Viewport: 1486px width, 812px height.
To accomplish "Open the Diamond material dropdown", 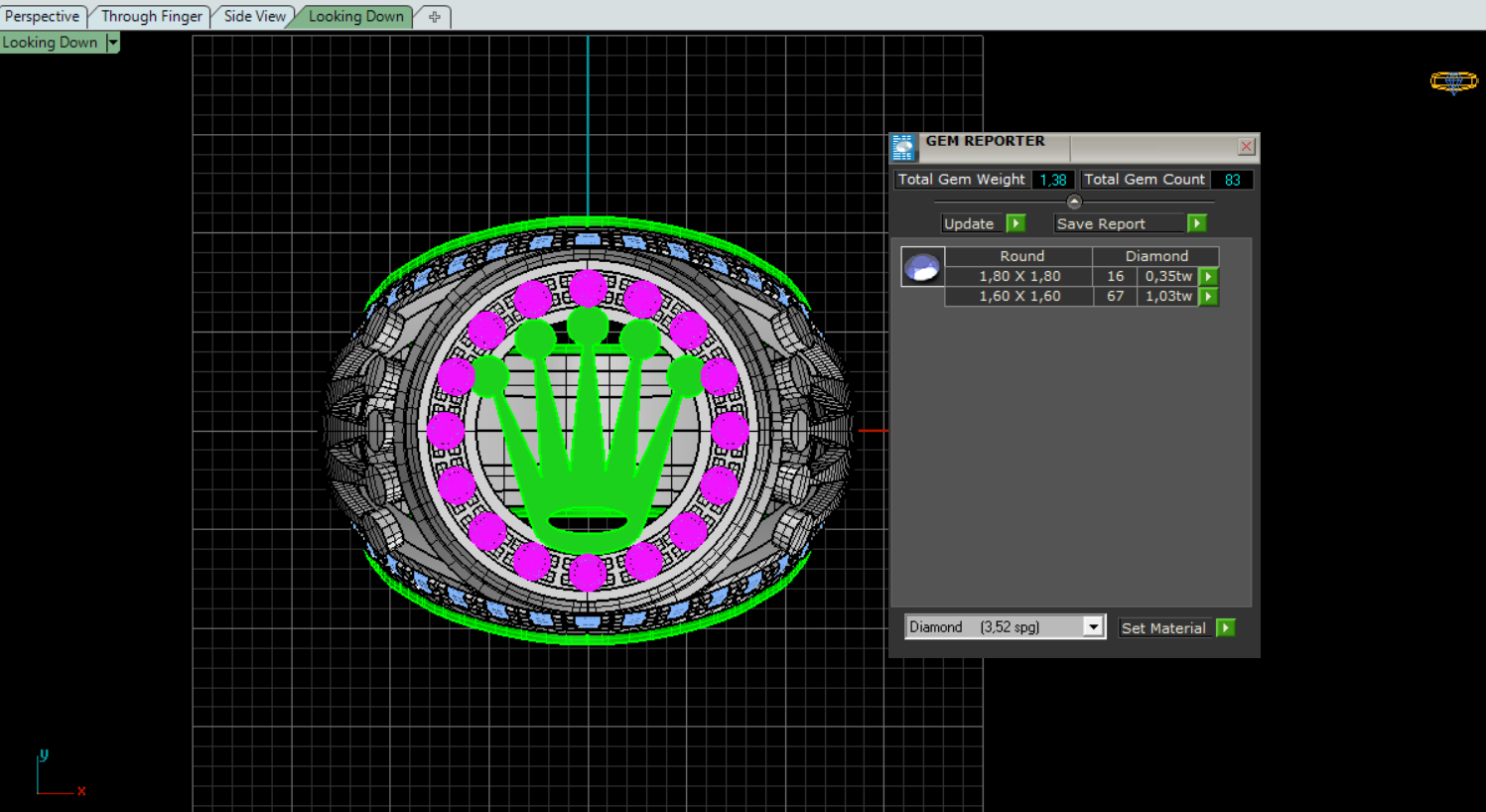I will [x=1093, y=626].
